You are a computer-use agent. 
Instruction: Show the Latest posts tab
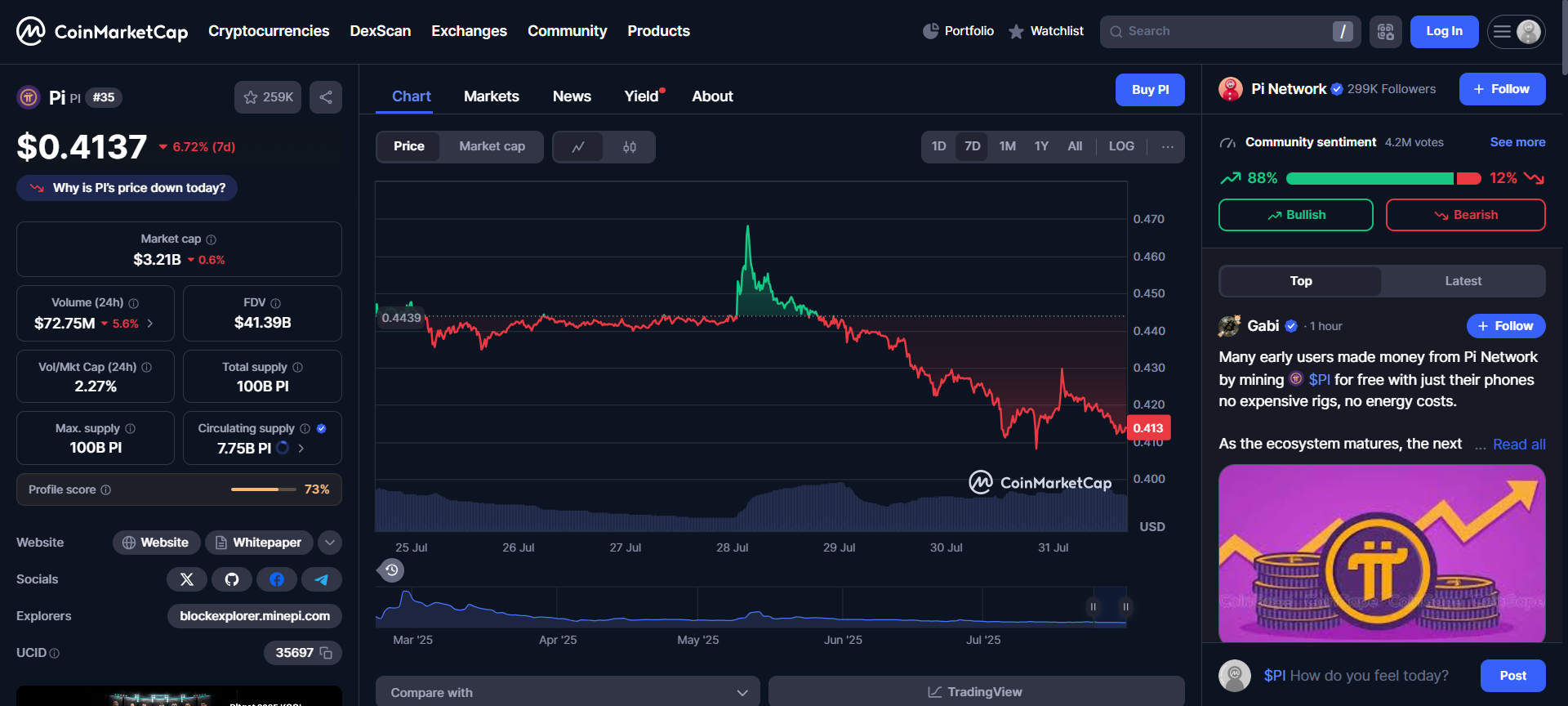pos(1463,281)
